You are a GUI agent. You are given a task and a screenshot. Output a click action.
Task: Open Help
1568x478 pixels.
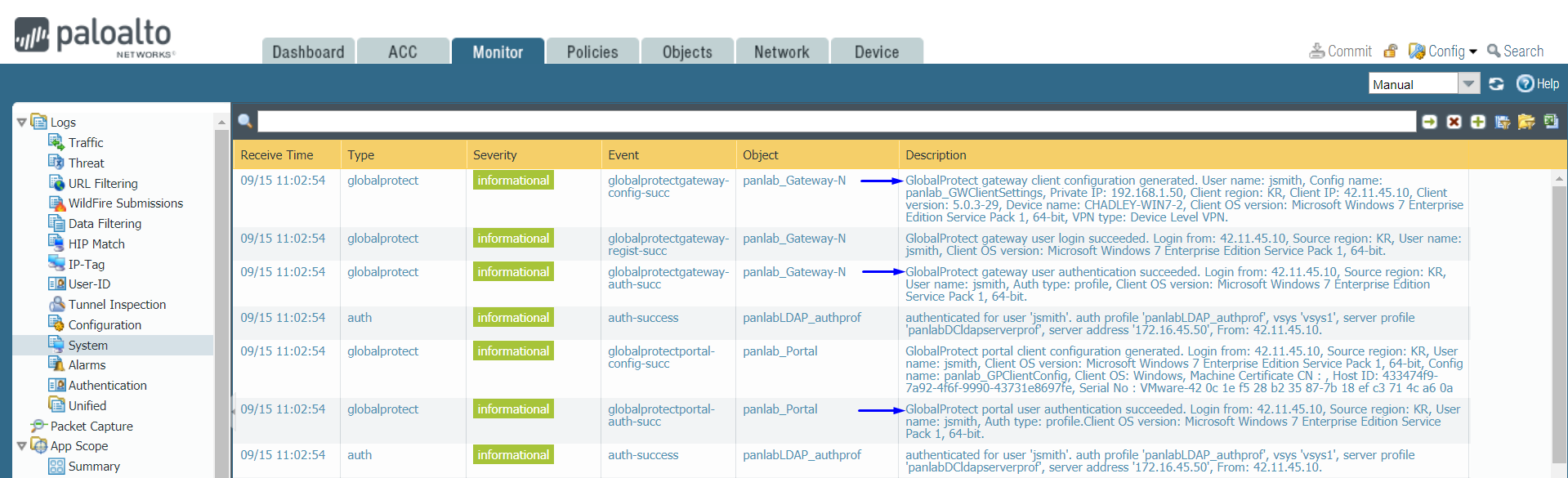pos(1538,83)
